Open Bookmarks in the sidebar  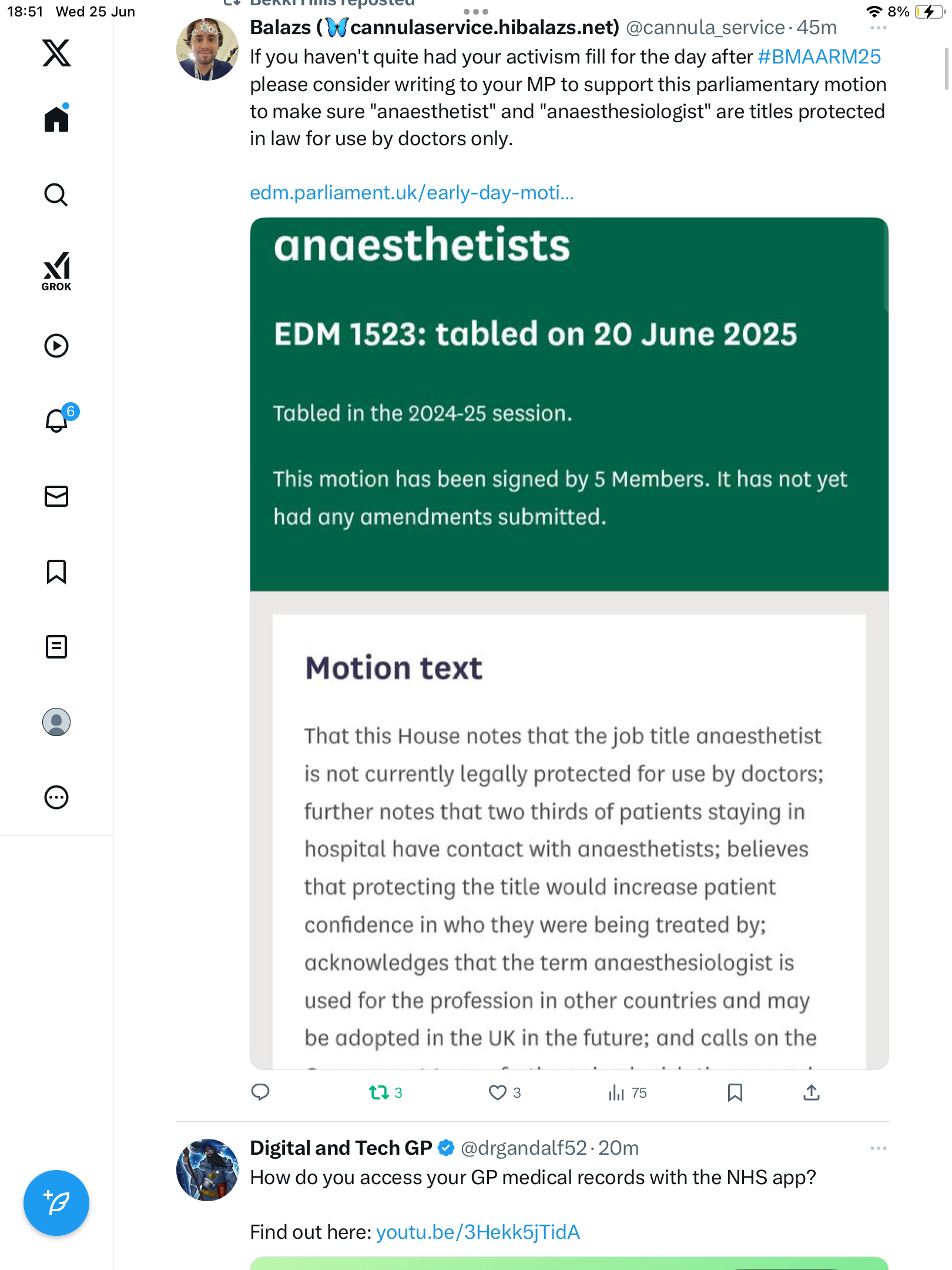coord(56,571)
